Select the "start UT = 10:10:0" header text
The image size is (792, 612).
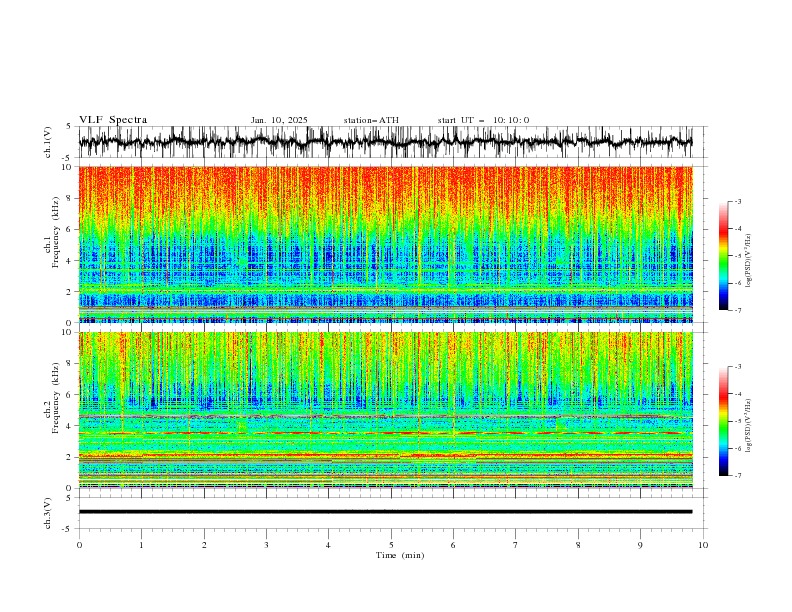483,120
